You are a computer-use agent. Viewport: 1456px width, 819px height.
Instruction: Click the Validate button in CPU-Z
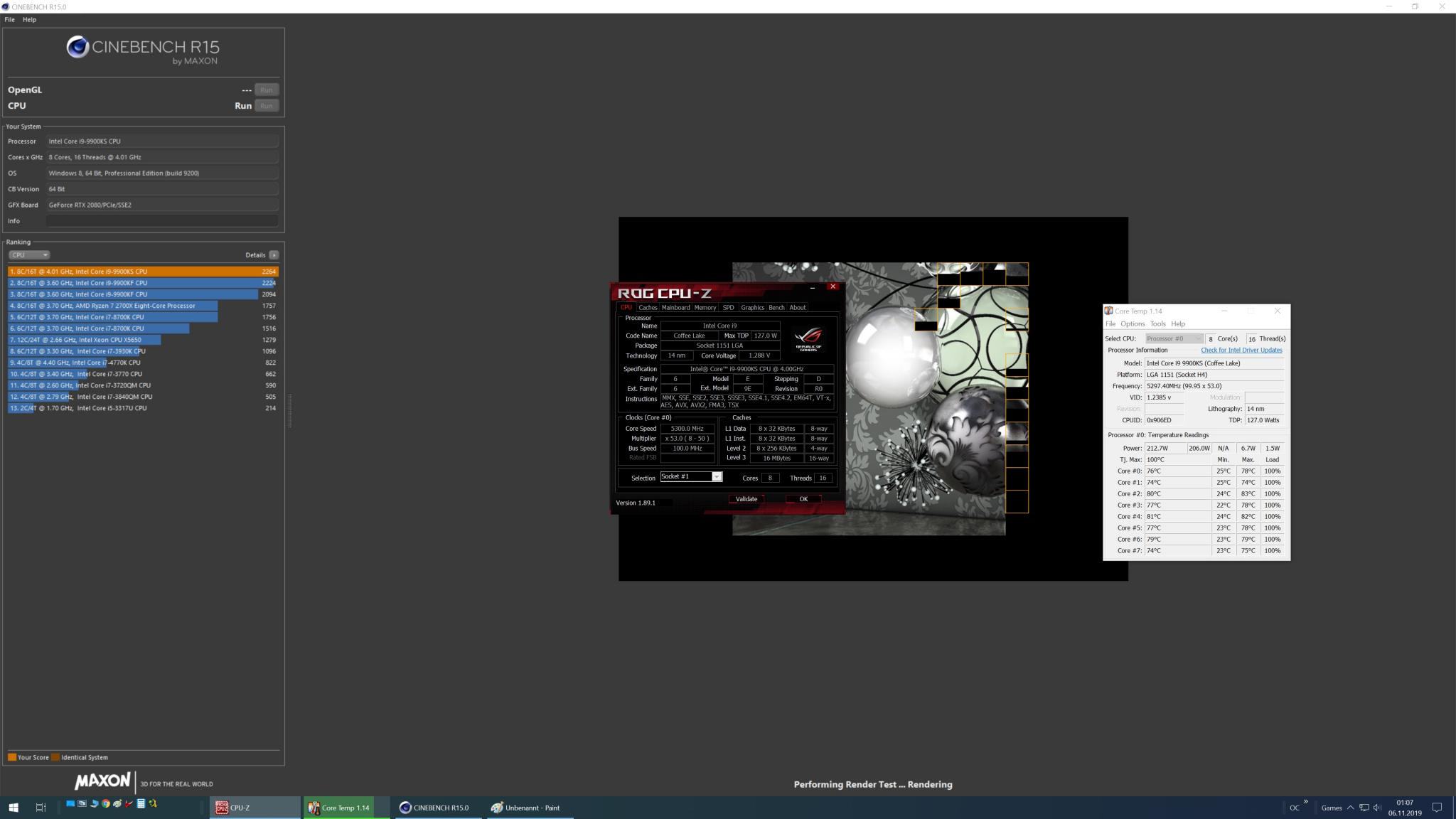coord(746,499)
